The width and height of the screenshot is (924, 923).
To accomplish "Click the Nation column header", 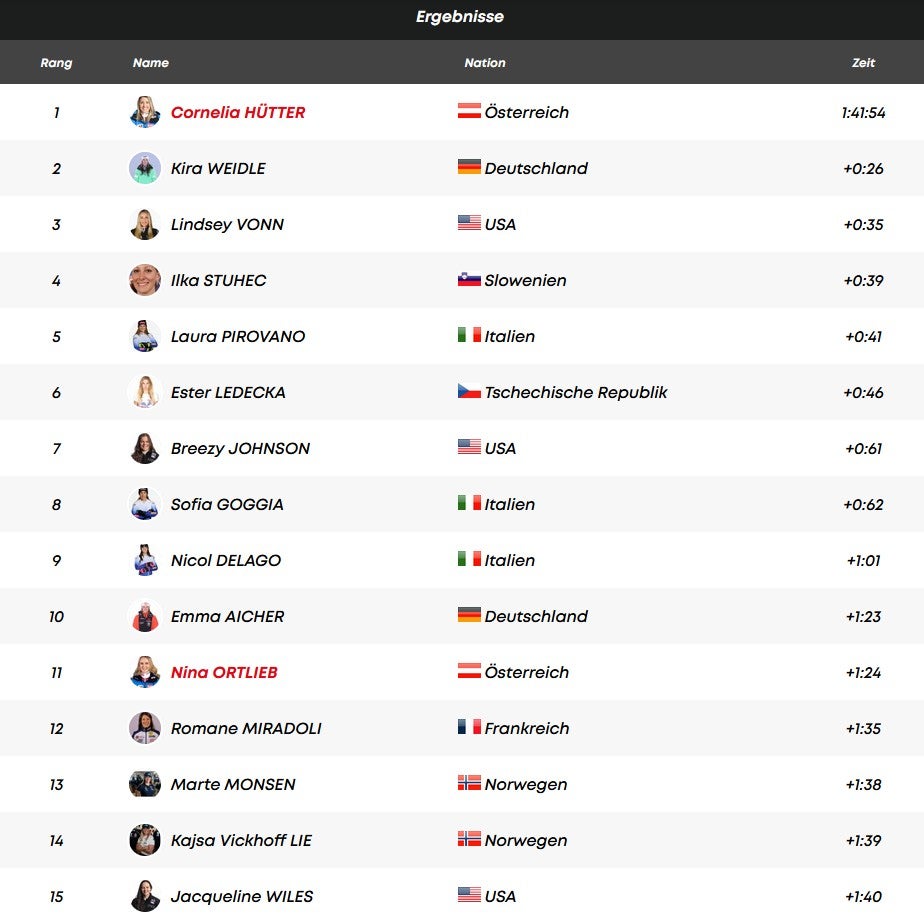I will tap(485, 62).
